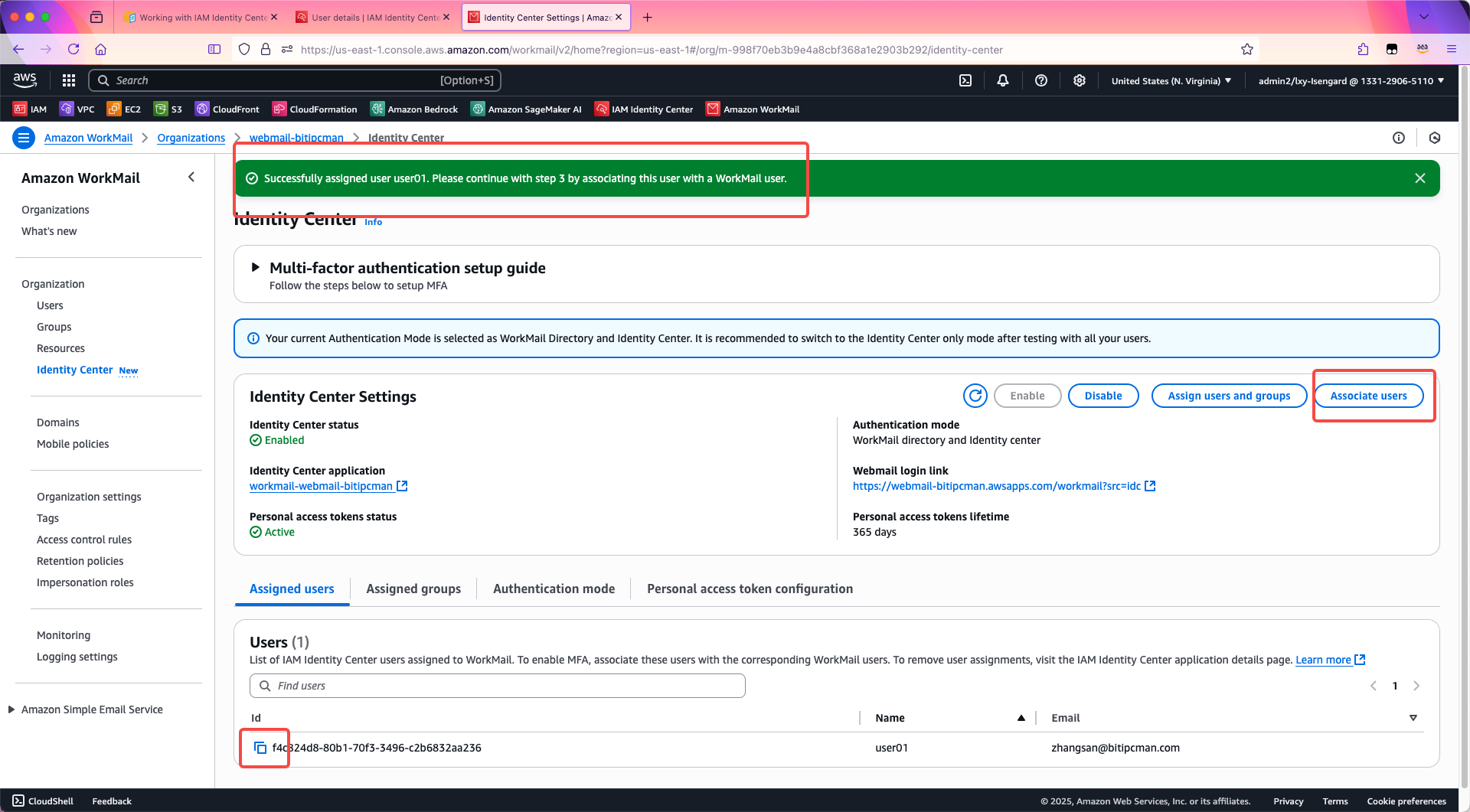This screenshot has width=1470, height=812.
Task: Open Access control rules in sidebar
Action: (x=84, y=540)
